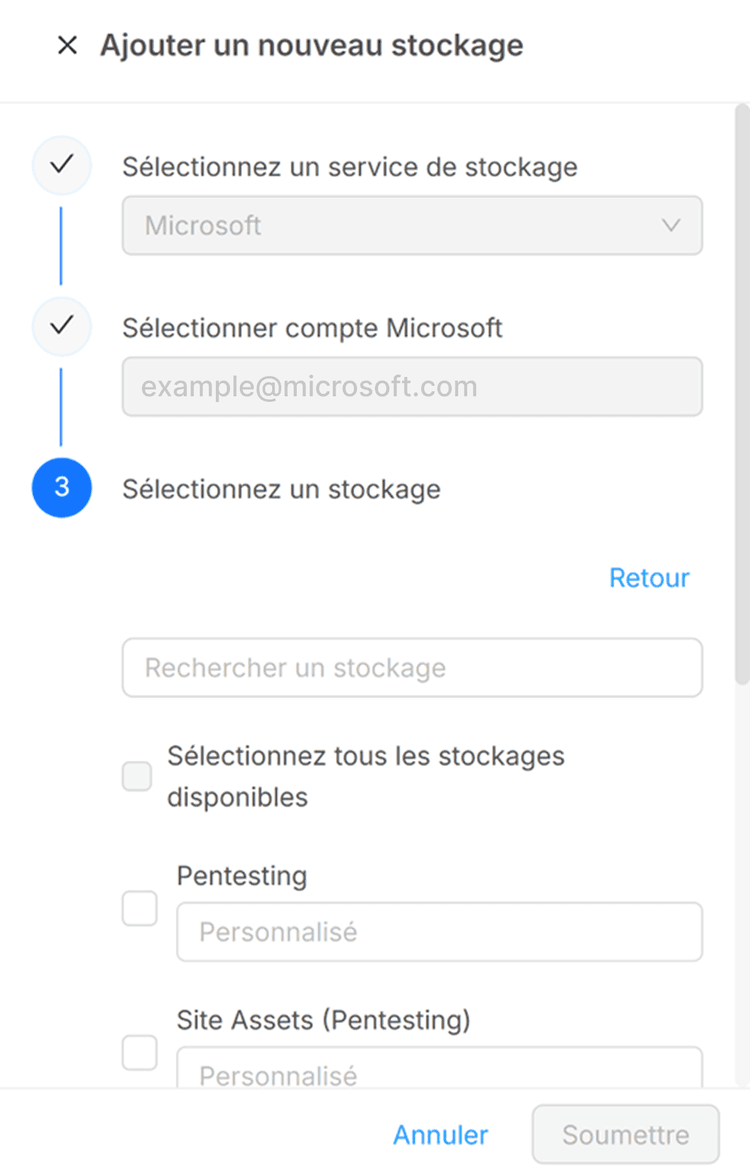Viewport: 750px width, 1176px height.
Task: Click the Sélectionnez un stockage step heading
Action: click(x=281, y=489)
